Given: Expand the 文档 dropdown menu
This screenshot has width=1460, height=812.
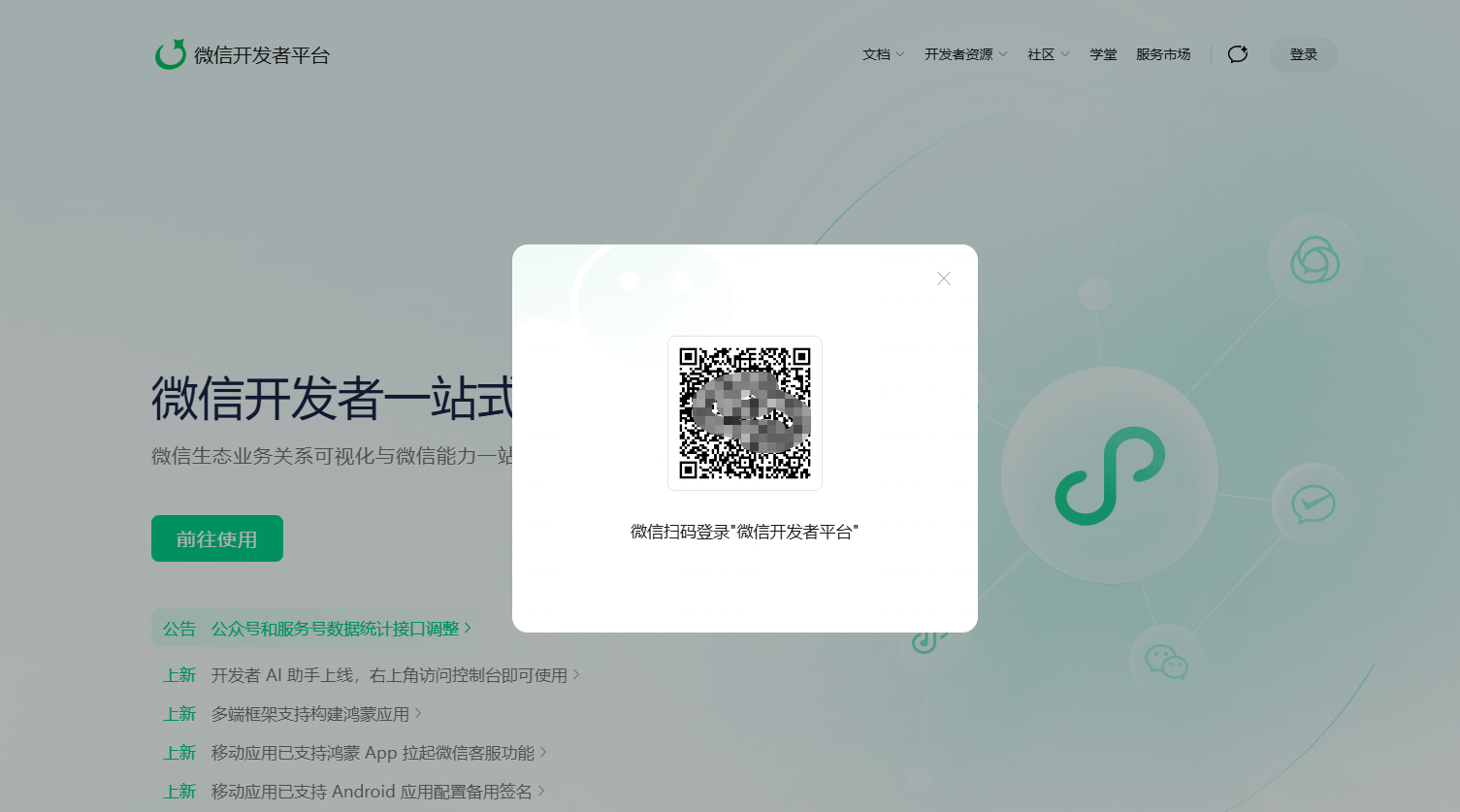Looking at the screenshot, I should click(883, 54).
